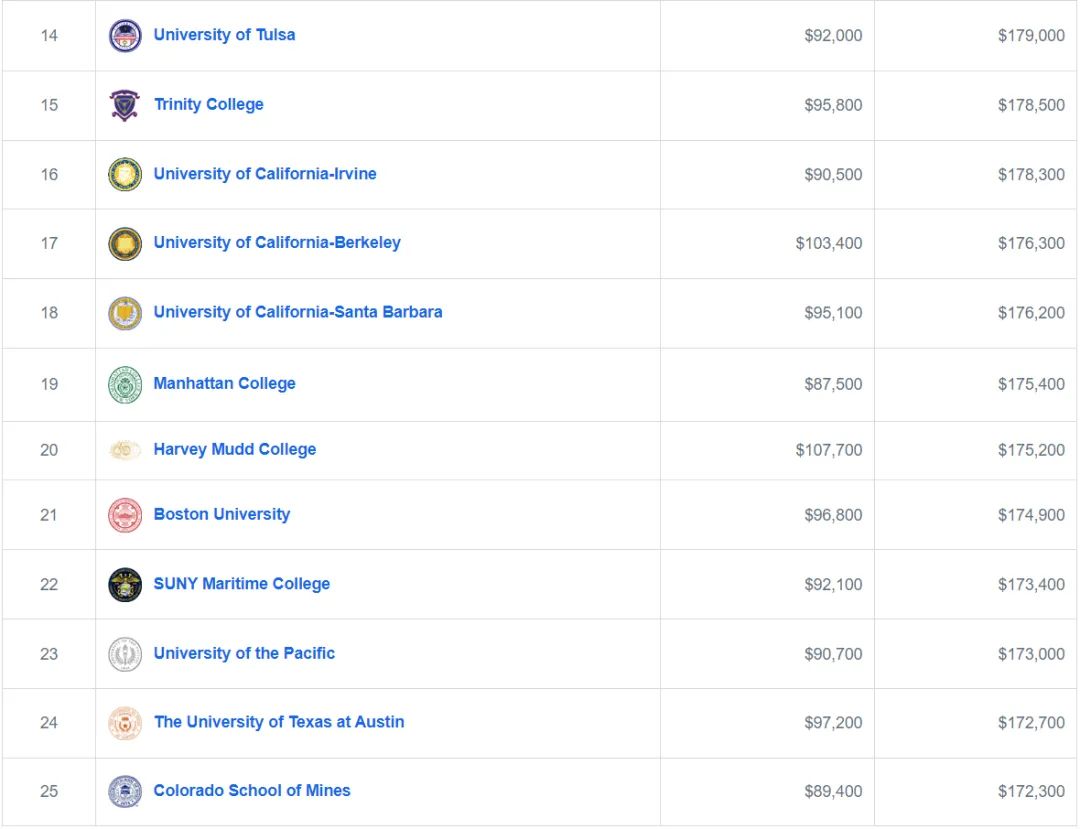
Task: Select the Colorado School of Mines link
Action: pyautogui.click(x=252, y=790)
